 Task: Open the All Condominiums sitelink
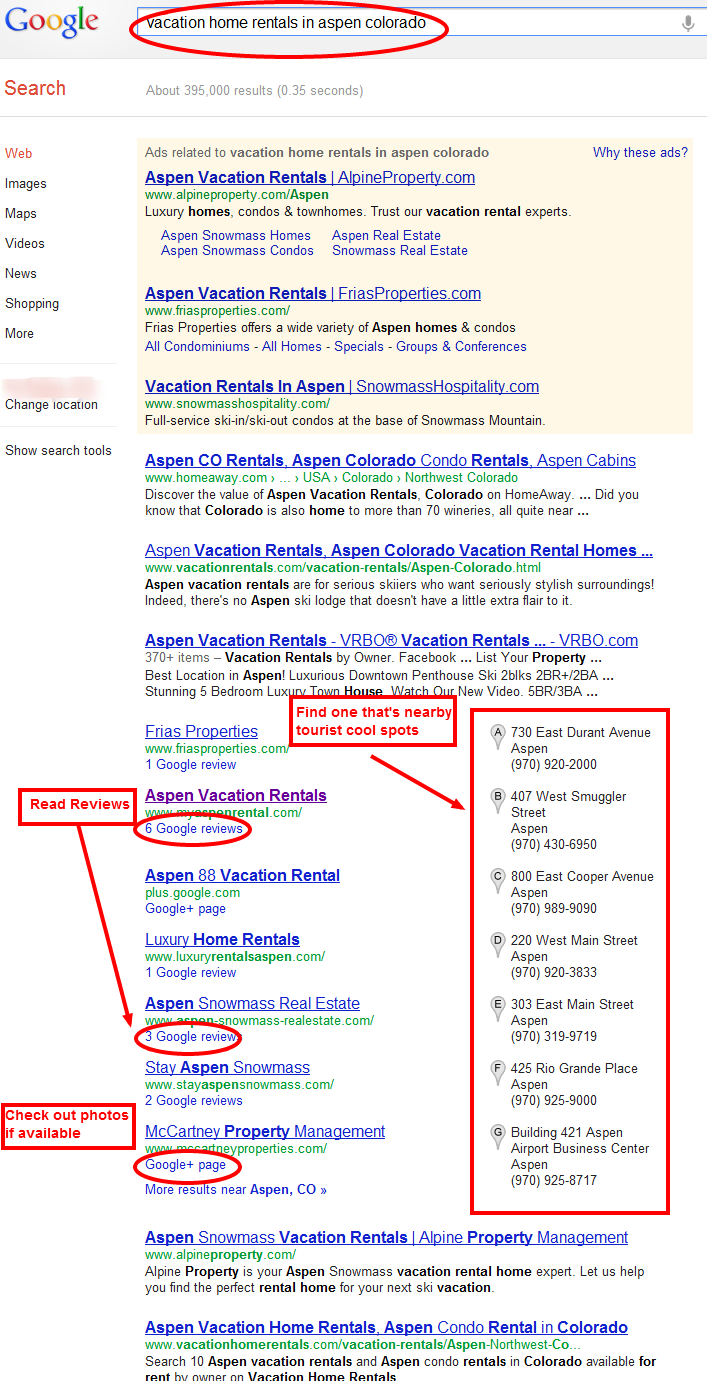[197, 347]
